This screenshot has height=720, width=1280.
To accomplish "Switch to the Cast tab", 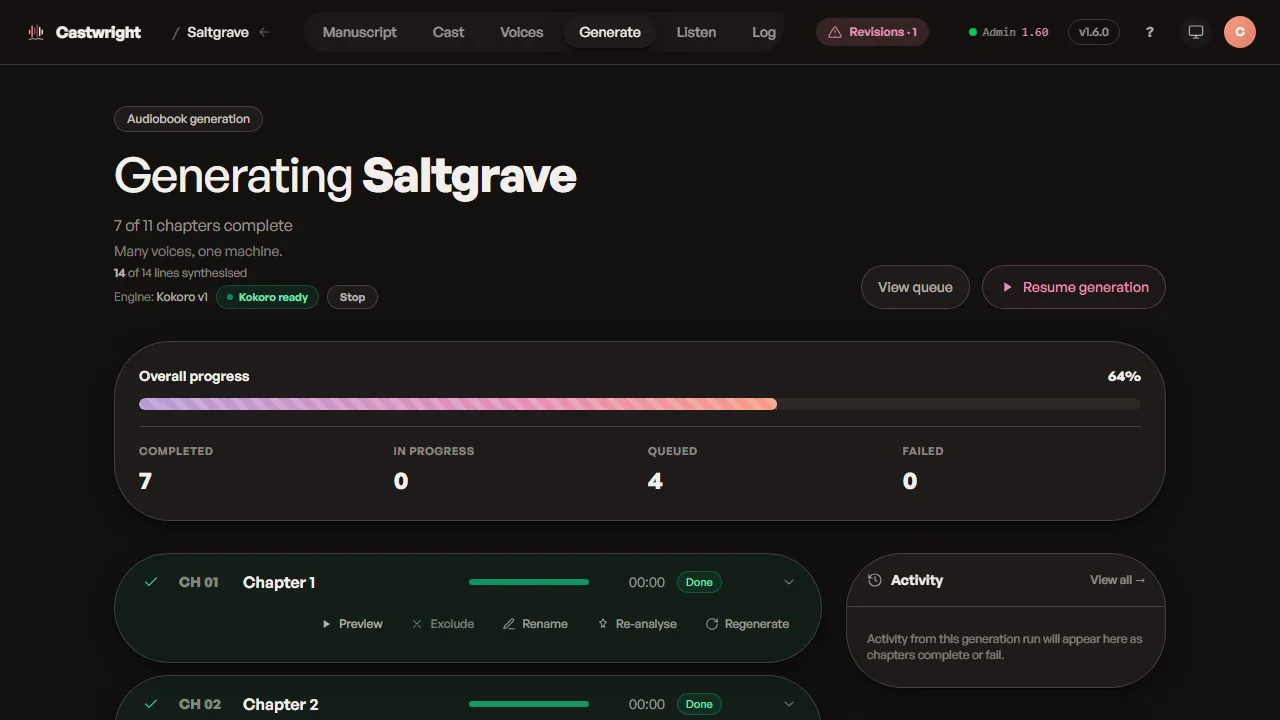I will (448, 32).
